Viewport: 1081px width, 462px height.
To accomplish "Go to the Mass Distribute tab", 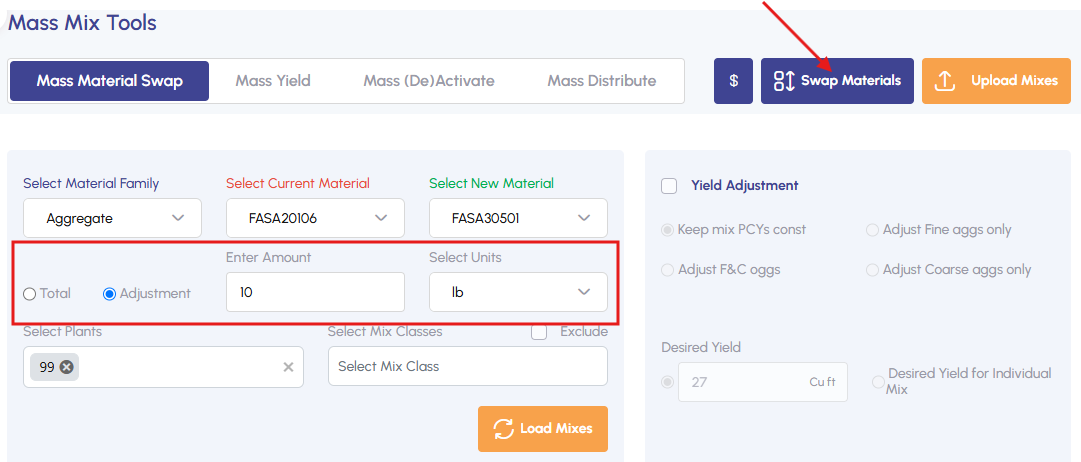I will (x=602, y=81).
